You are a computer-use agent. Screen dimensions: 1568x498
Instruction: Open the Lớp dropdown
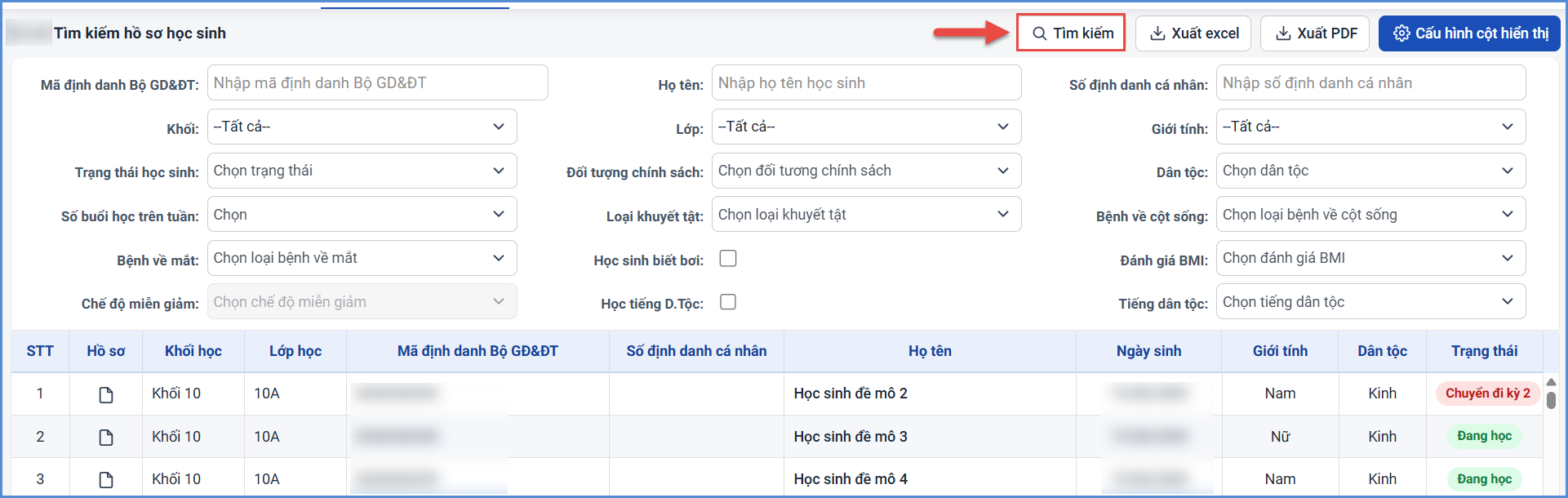[x=866, y=127]
